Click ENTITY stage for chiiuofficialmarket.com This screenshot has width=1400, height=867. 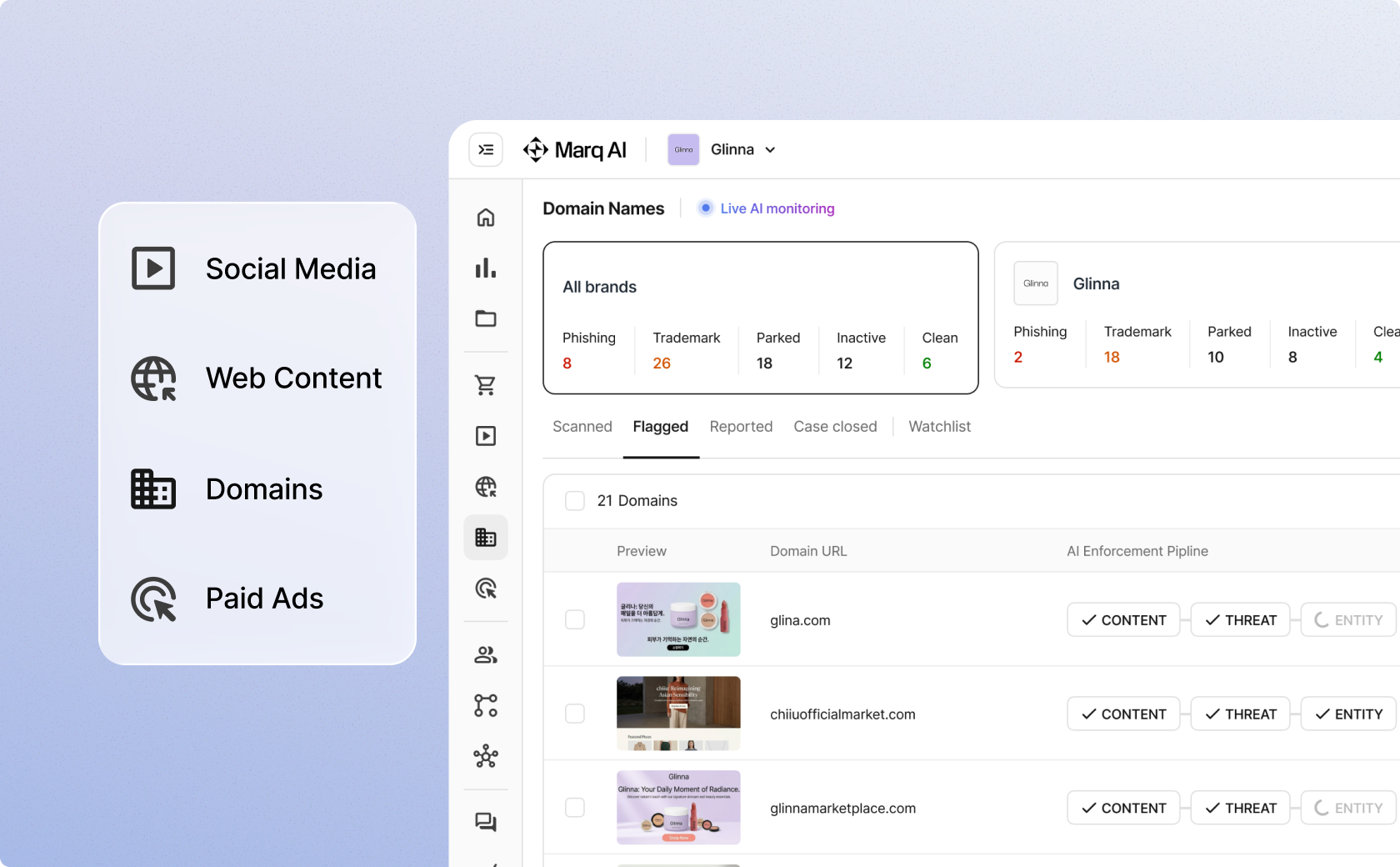tap(1348, 714)
